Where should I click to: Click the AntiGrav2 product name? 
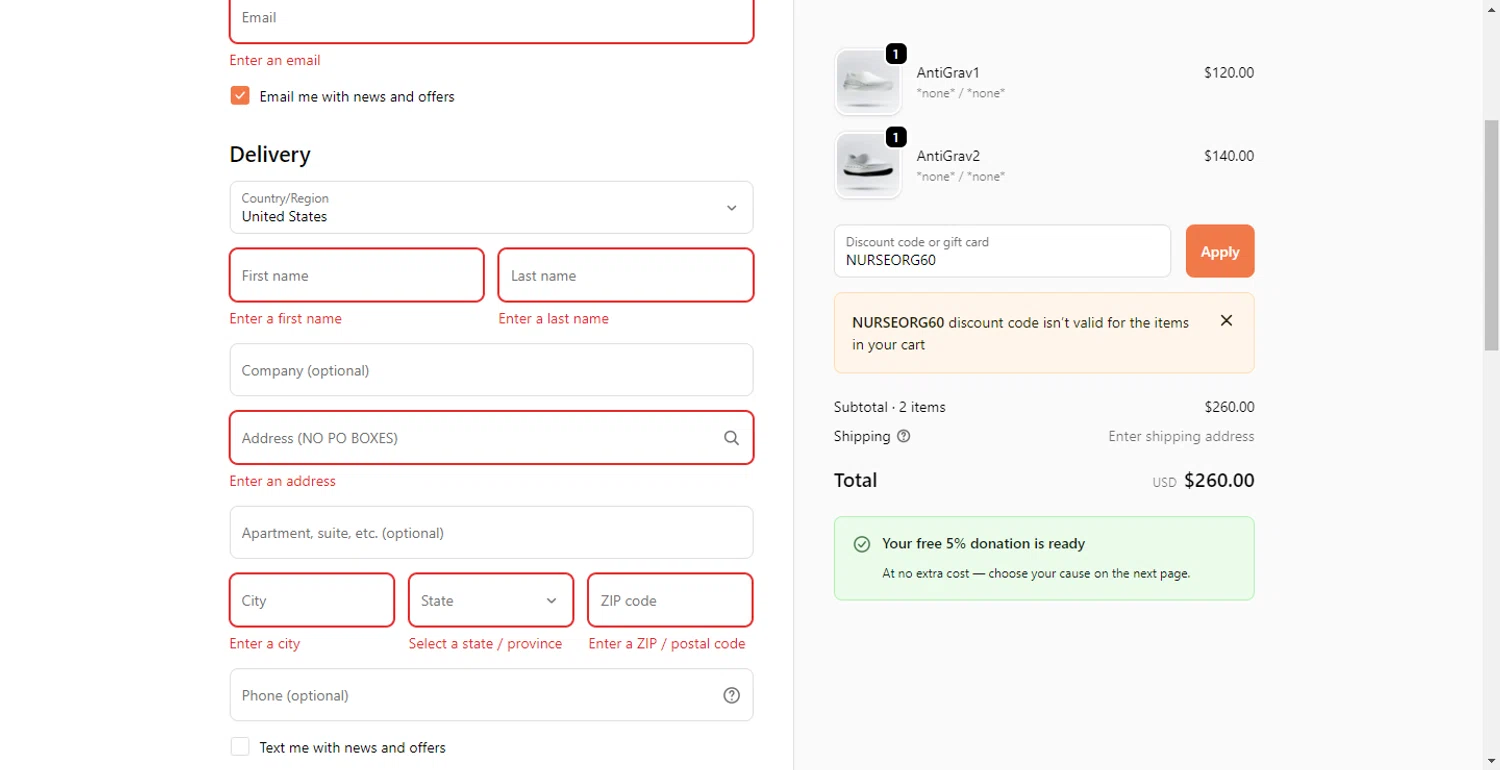948,156
